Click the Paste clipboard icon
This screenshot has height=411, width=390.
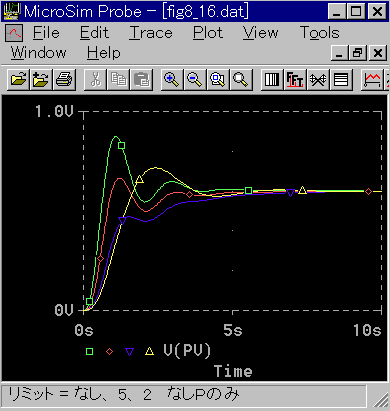pos(141,80)
